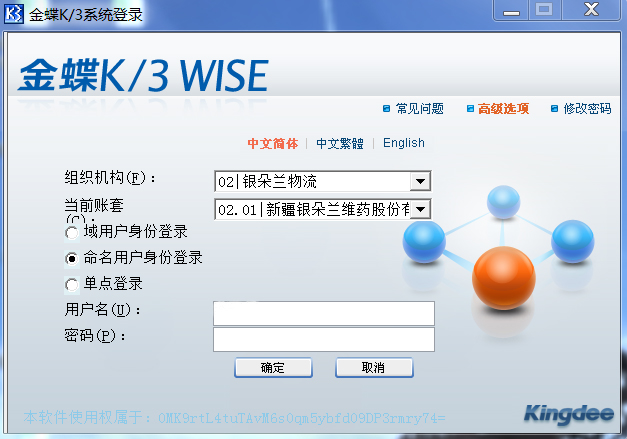Open the 修改密码 change password link

(x=587, y=108)
